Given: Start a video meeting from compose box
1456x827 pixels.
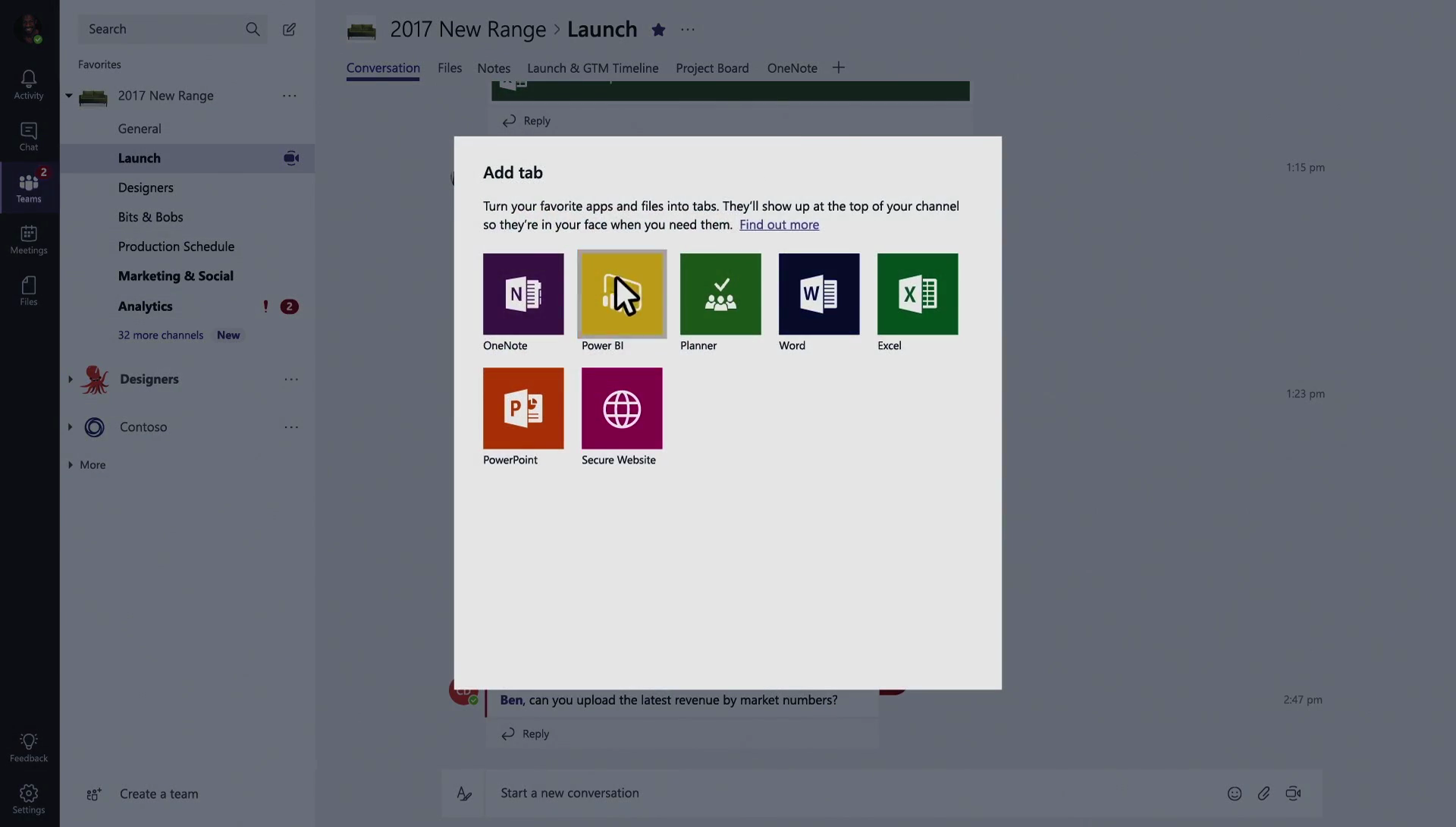Looking at the screenshot, I should point(1293,794).
